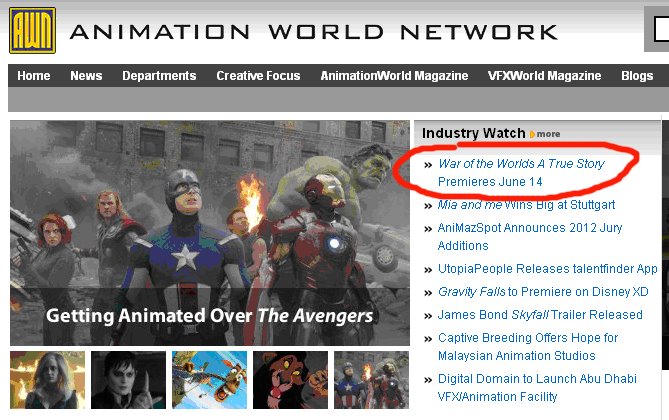
Task: Select thumbnail of blonde woman with fire
Action: tap(47, 380)
